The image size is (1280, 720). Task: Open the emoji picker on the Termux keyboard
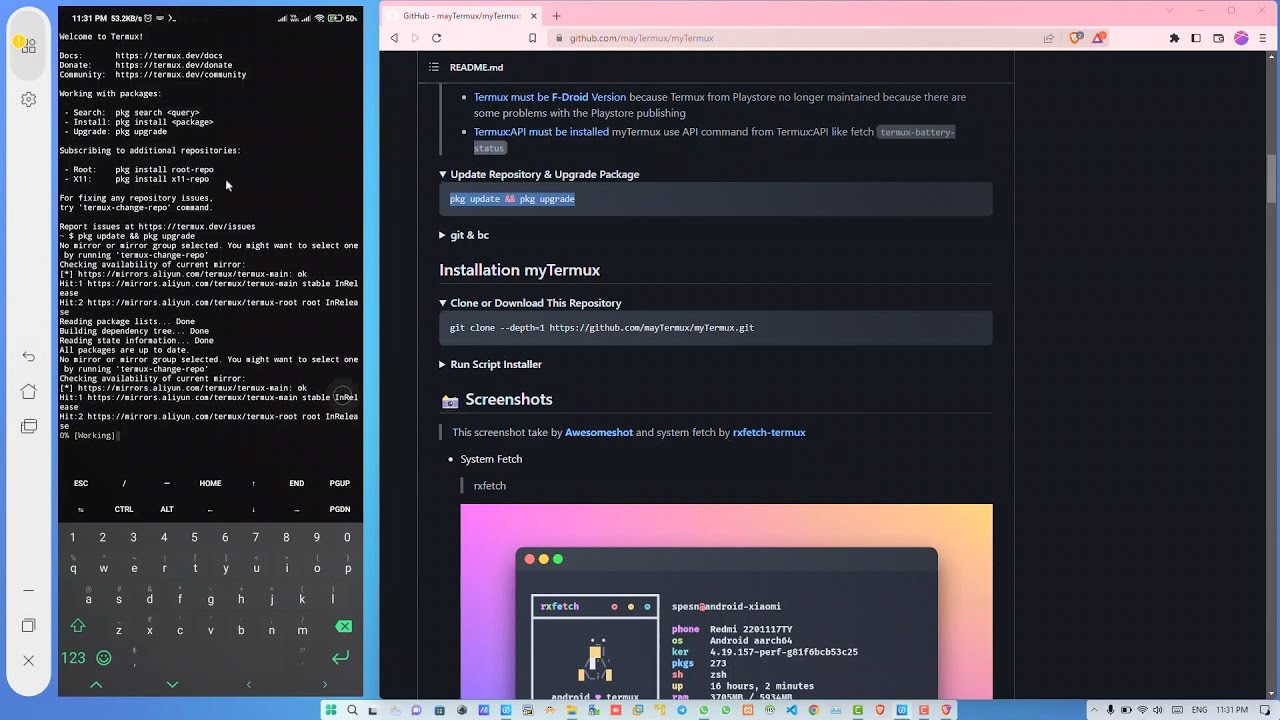coord(105,658)
